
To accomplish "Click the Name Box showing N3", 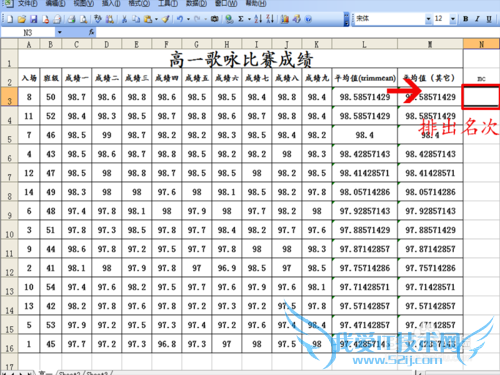I will pos(28,32).
